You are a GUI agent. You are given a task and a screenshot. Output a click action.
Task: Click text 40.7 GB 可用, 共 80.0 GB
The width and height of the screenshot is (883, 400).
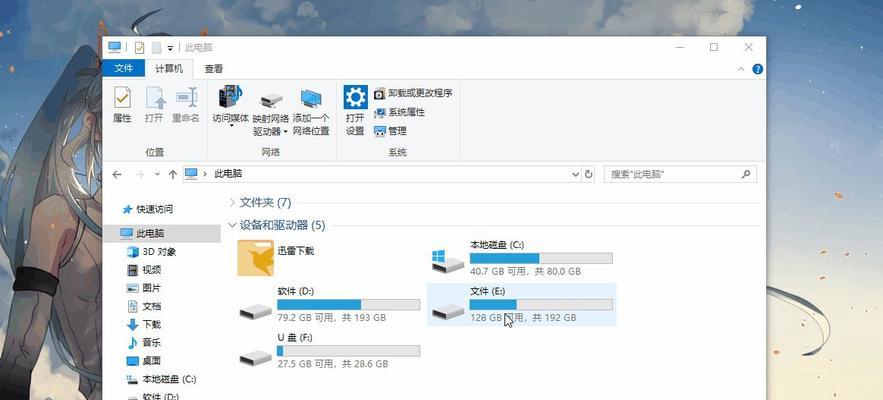pos(525,272)
